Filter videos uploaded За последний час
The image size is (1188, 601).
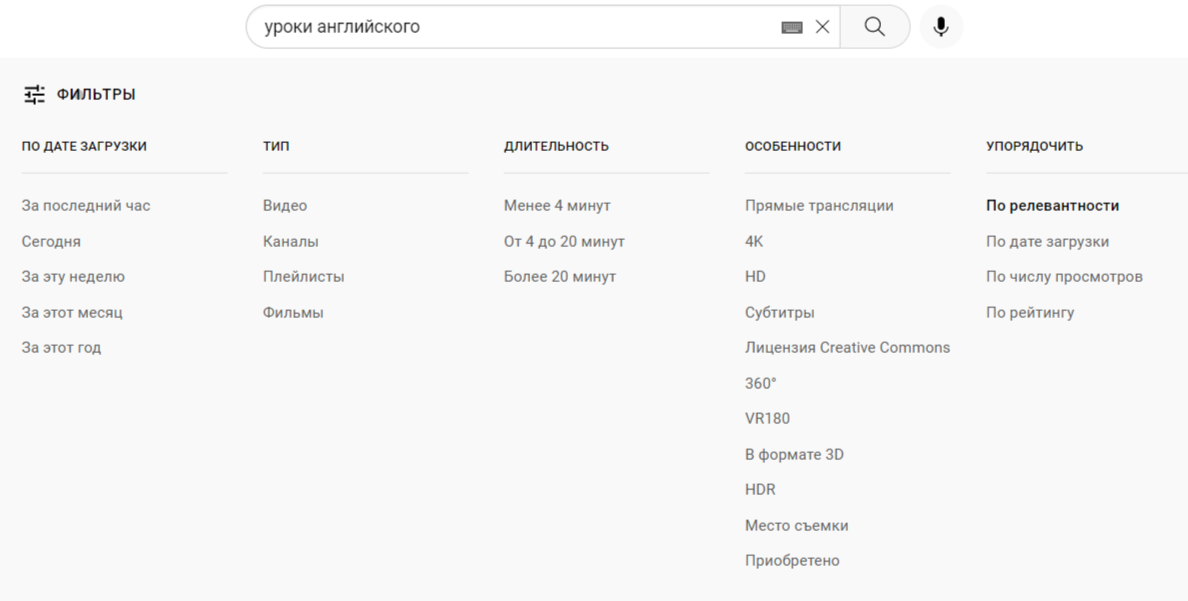(x=85, y=205)
